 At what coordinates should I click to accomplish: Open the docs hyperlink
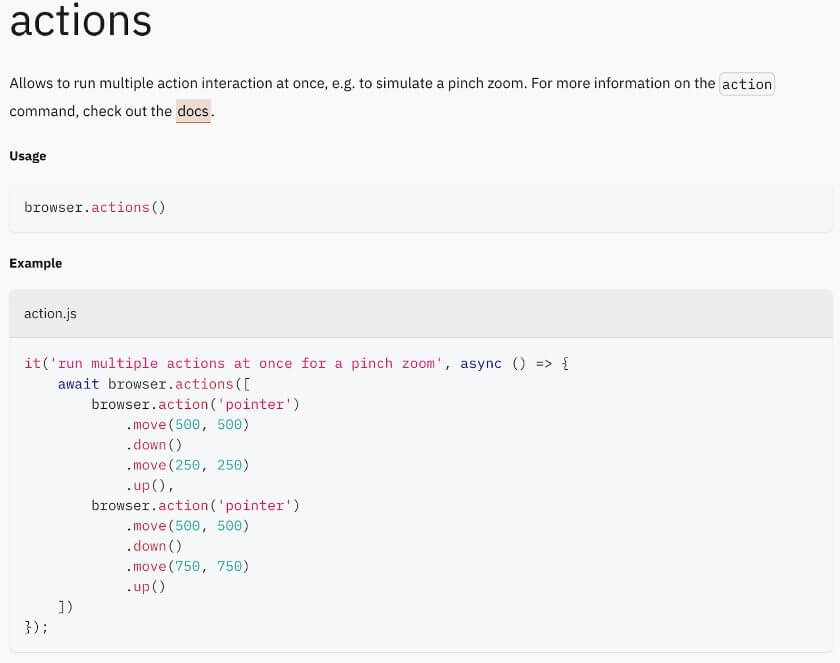coord(192,111)
